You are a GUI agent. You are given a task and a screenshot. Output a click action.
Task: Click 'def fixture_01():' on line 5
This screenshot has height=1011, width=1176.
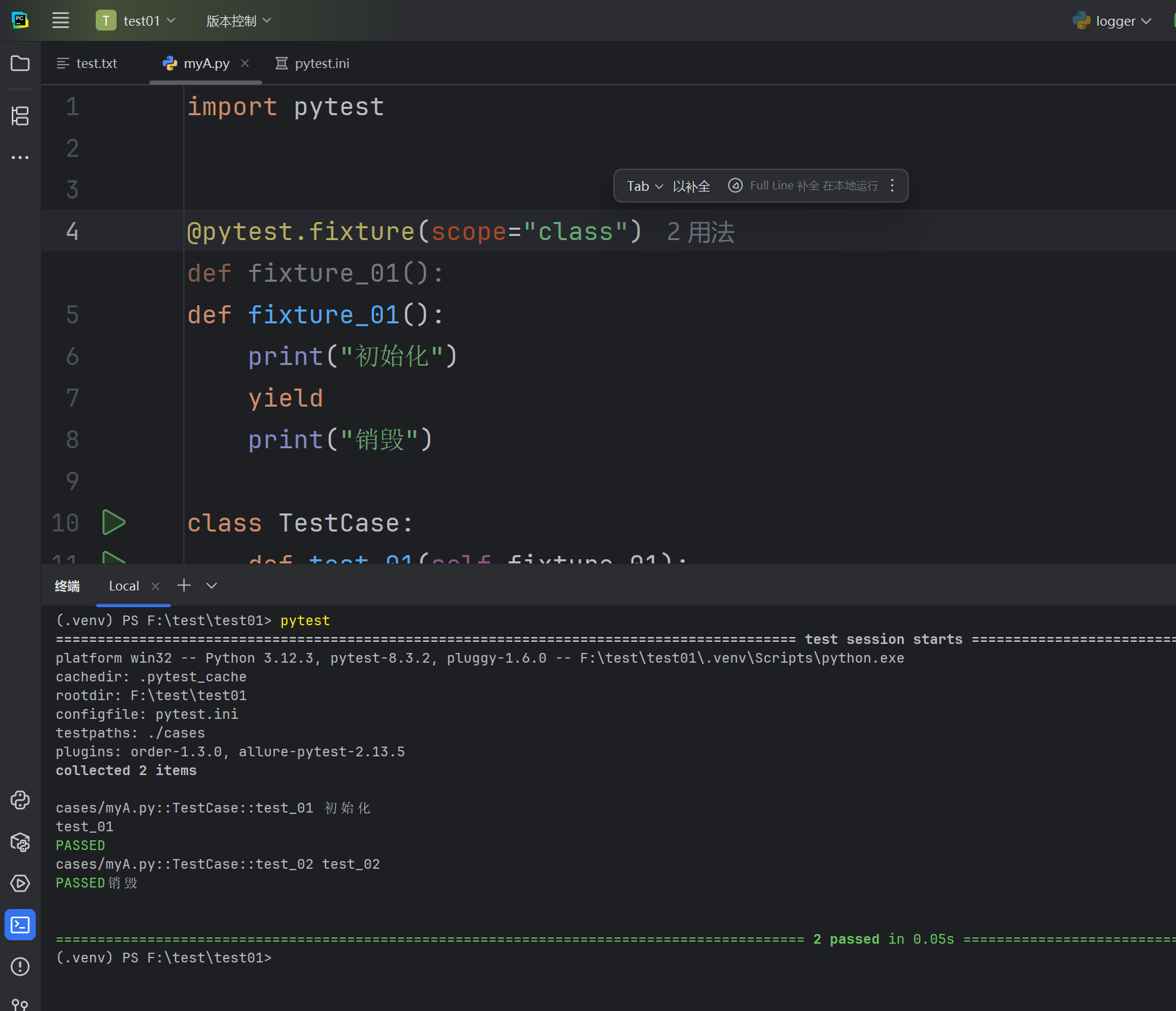[316, 315]
